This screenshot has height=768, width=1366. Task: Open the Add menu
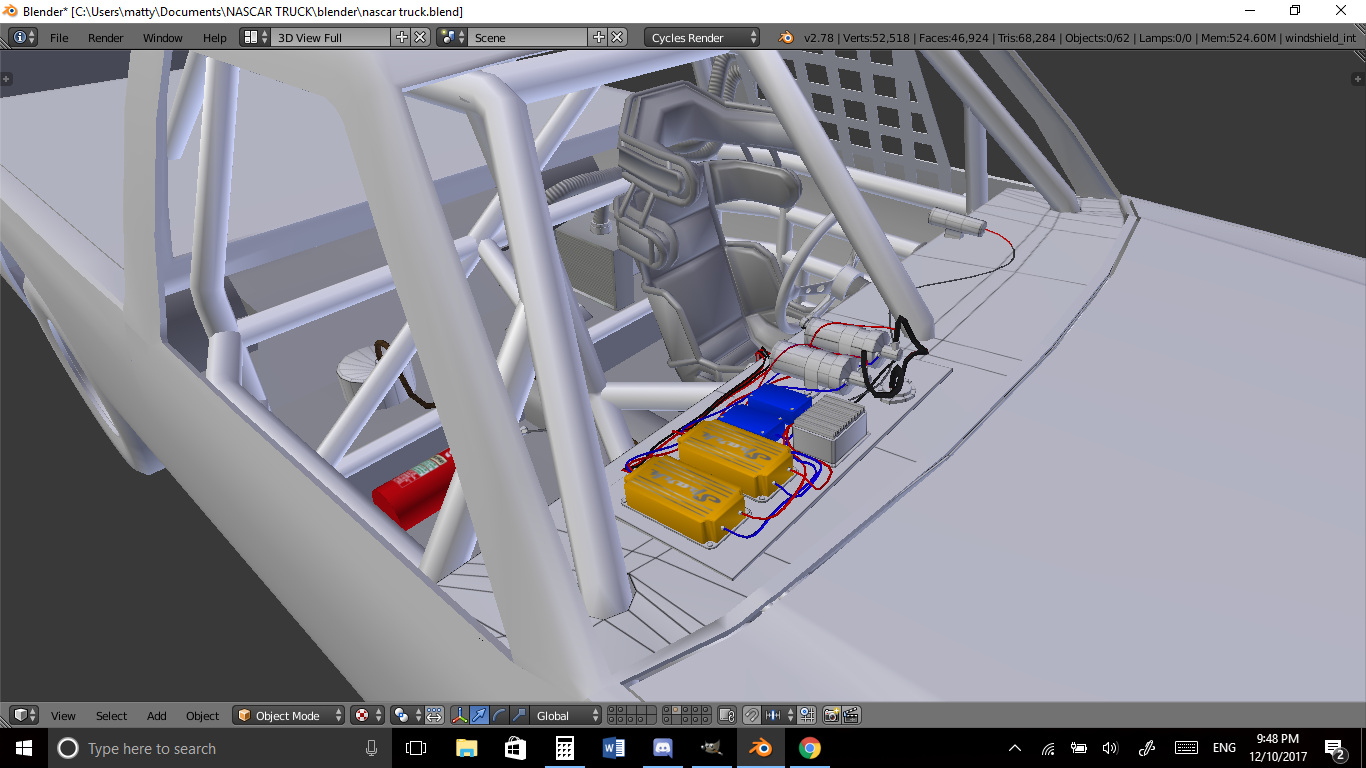point(157,716)
